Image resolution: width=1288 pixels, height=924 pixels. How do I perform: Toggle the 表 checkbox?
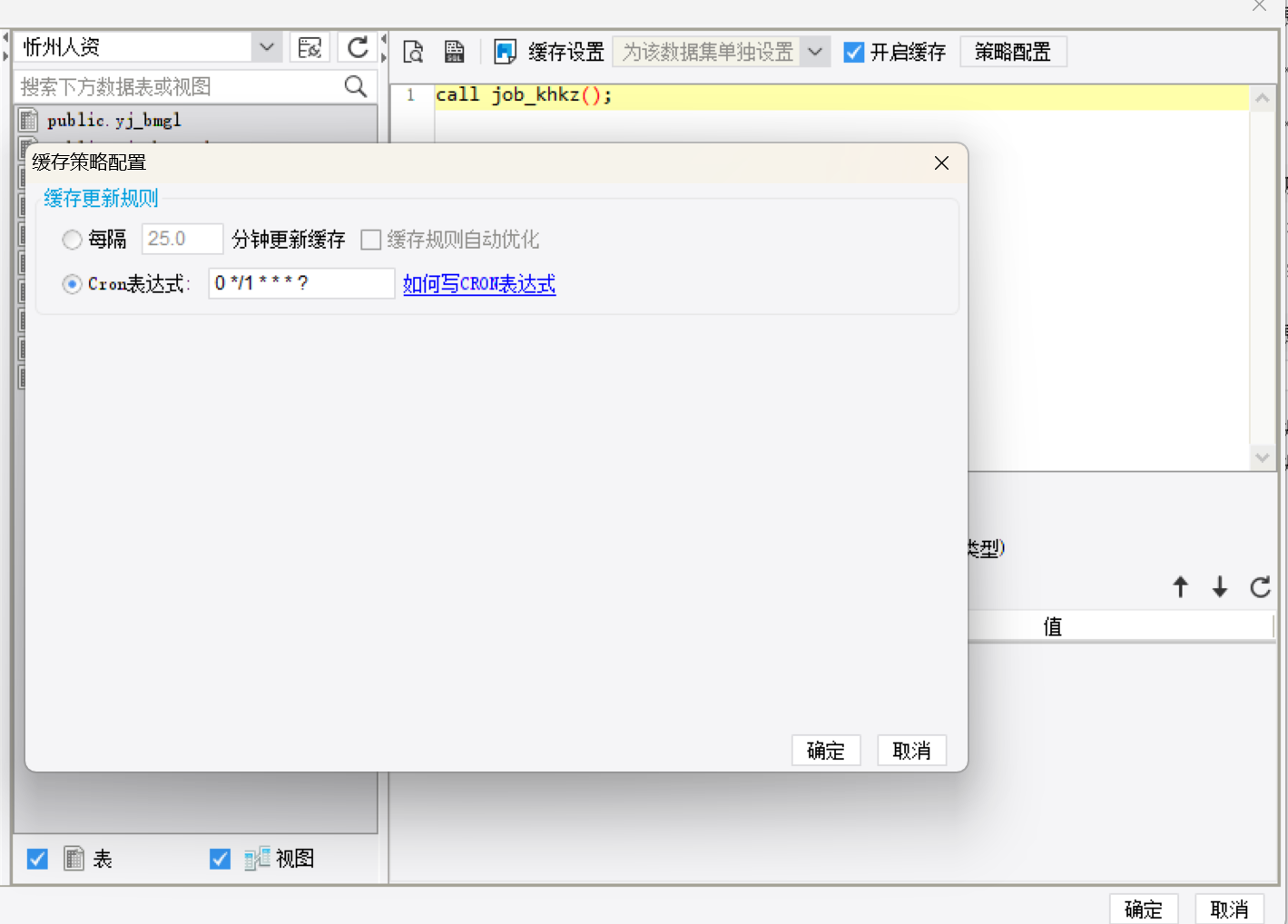37,859
